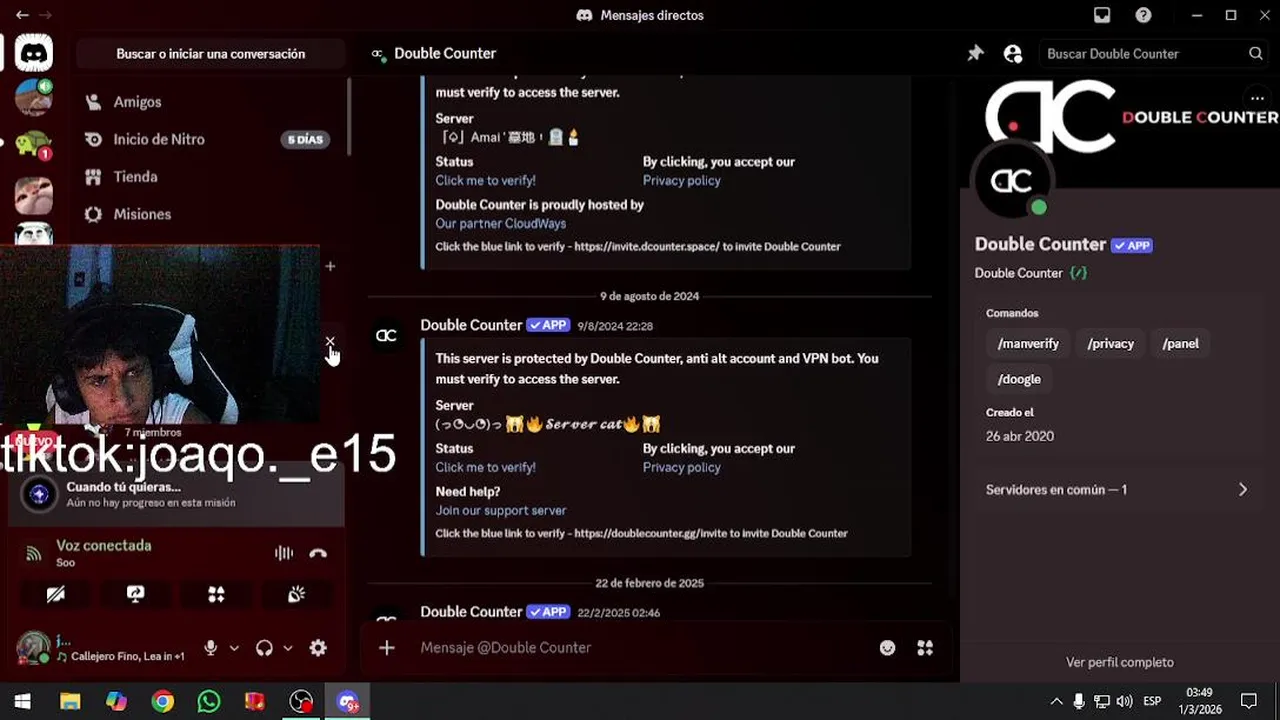Open Inicio de Nitro
The height and width of the screenshot is (720, 1280).
point(159,139)
